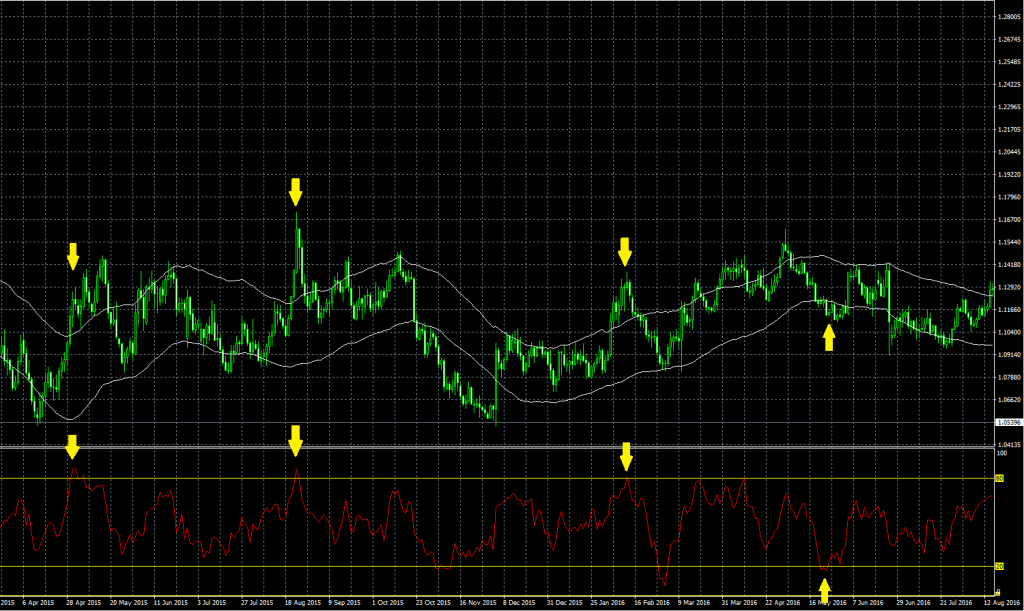Image resolution: width=1024 pixels, height=611 pixels.
Task: Click the 1.25485 price axis label
Action: [1010, 62]
